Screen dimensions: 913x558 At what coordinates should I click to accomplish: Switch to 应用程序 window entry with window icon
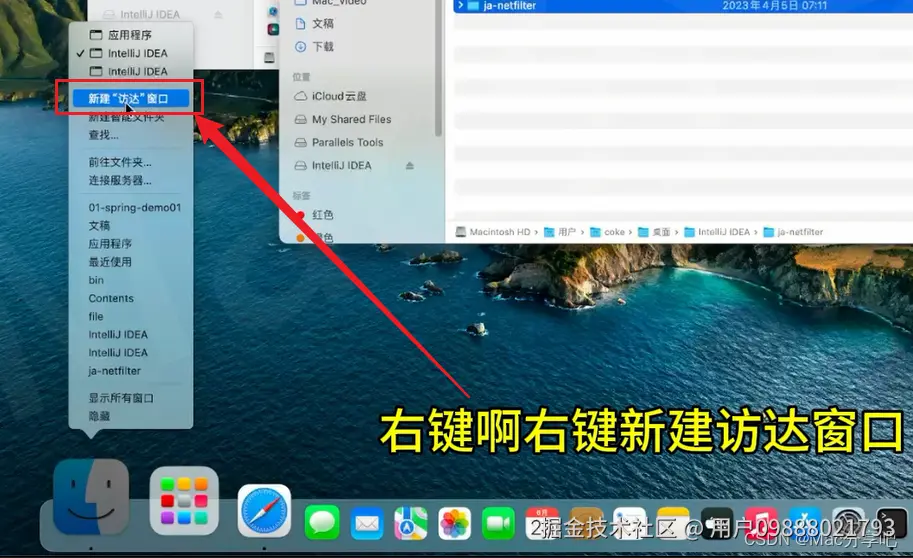pyautogui.click(x=130, y=36)
